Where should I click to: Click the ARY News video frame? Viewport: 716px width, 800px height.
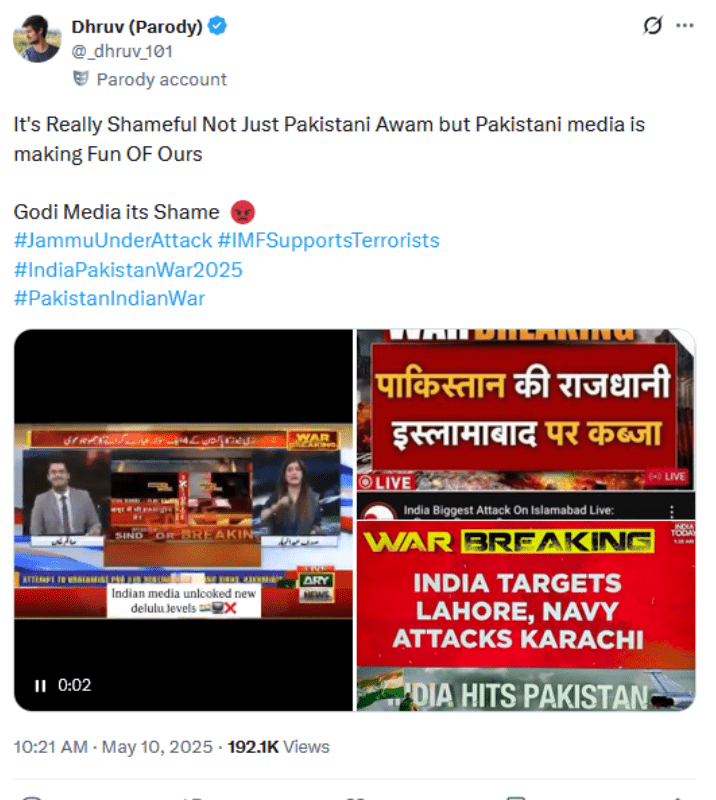pyautogui.click(x=183, y=520)
